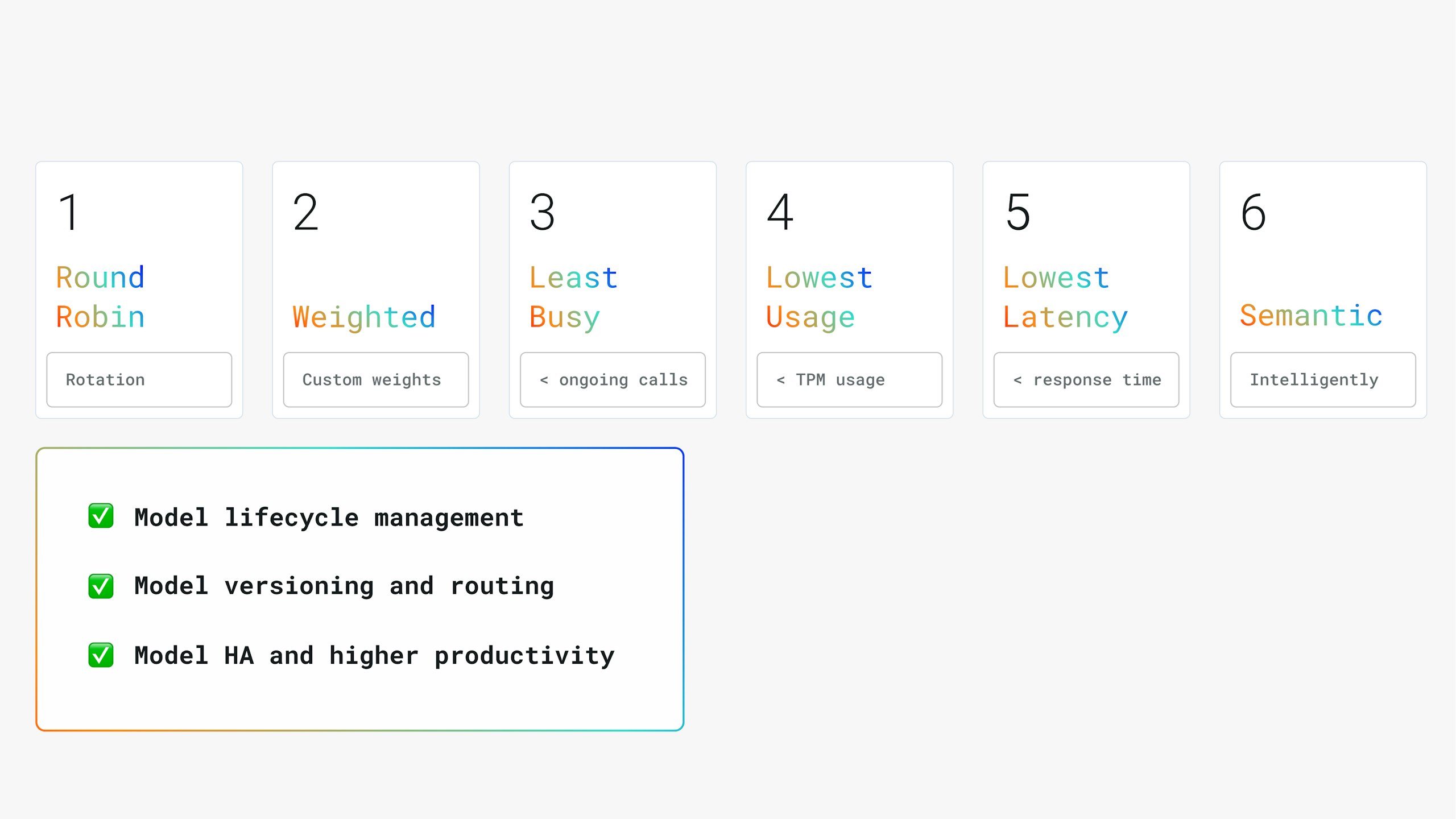The height and width of the screenshot is (819, 1456).
Task: Select the Lowest Latency heading
Action: tap(1064, 297)
